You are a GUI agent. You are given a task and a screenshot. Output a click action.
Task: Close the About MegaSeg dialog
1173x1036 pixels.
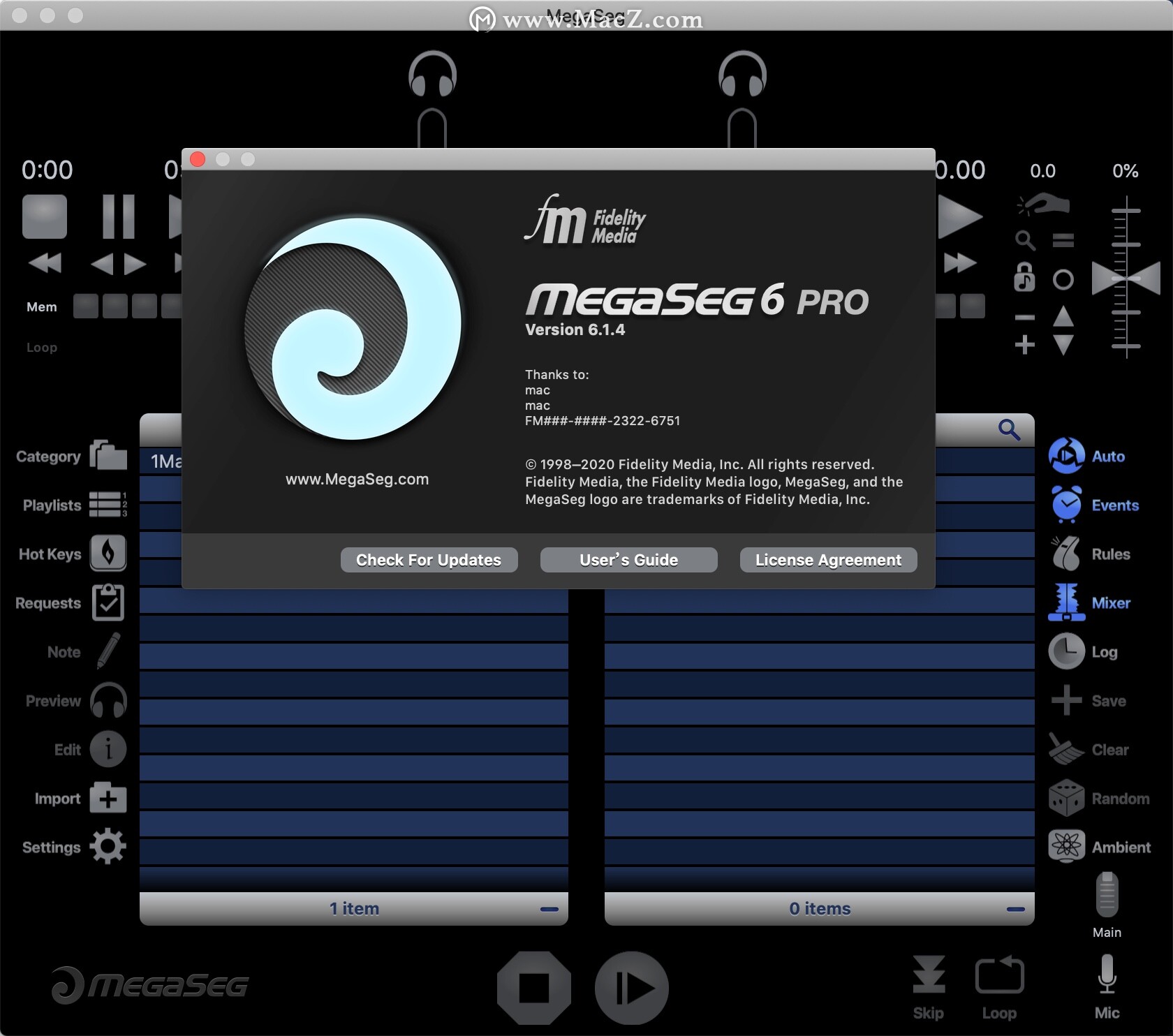click(x=198, y=159)
